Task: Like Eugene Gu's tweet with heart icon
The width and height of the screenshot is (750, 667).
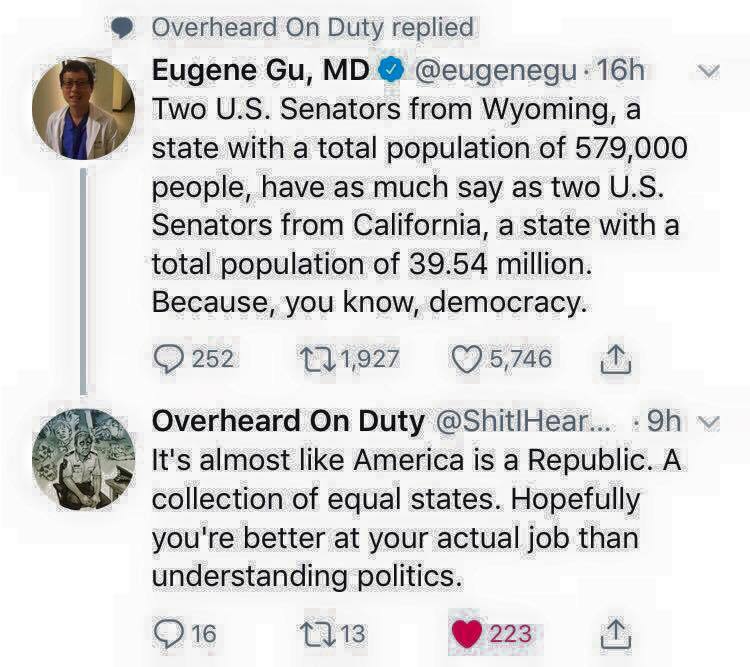Action: (x=466, y=358)
